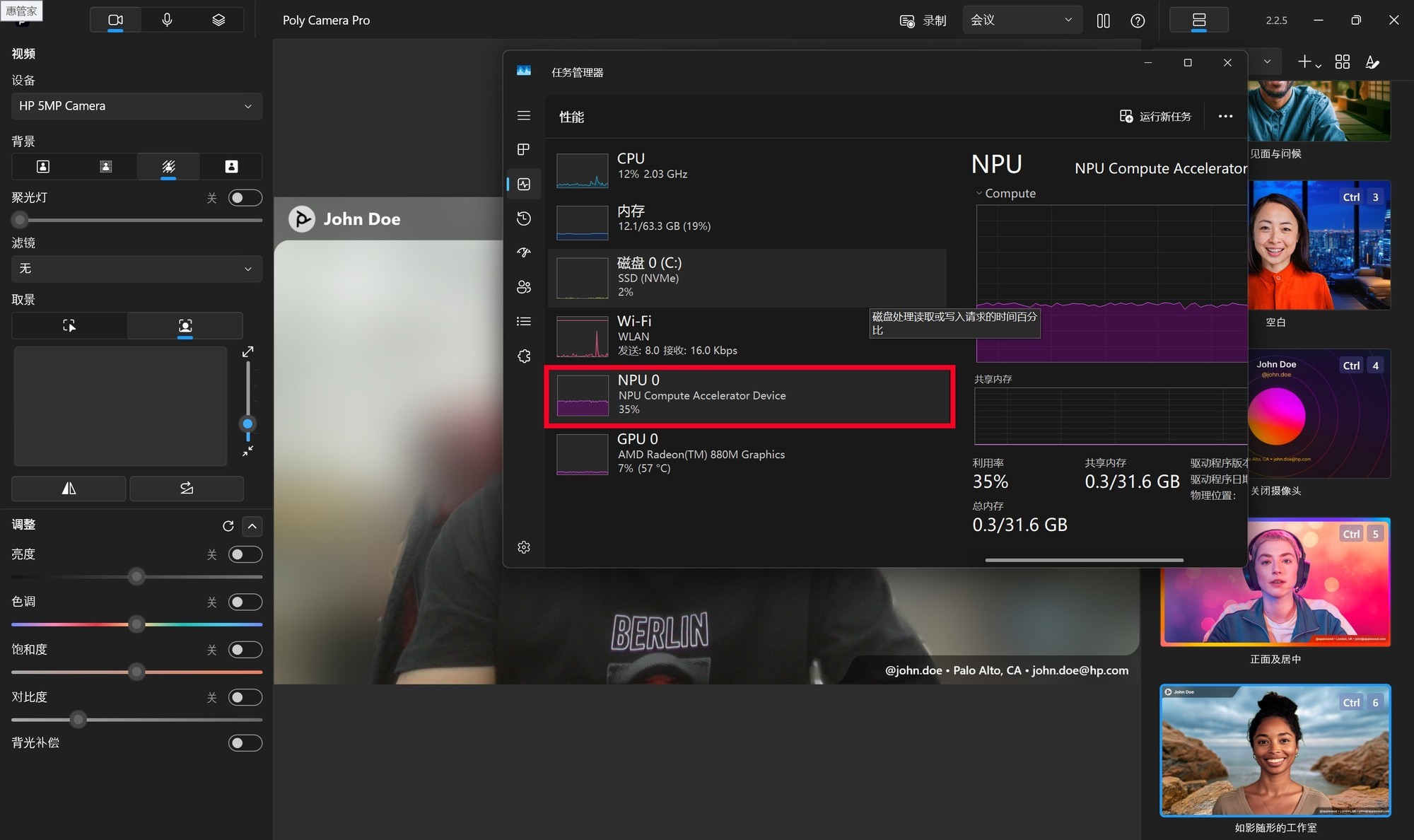The width and height of the screenshot is (1414, 840).
Task: Click the Task Manager horizontal scrollbar
Action: (1084, 560)
